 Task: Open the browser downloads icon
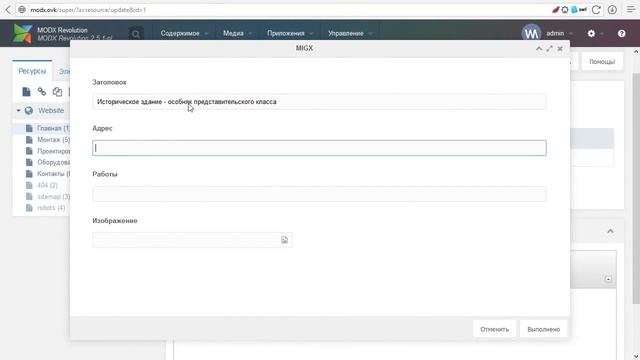click(612, 10)
